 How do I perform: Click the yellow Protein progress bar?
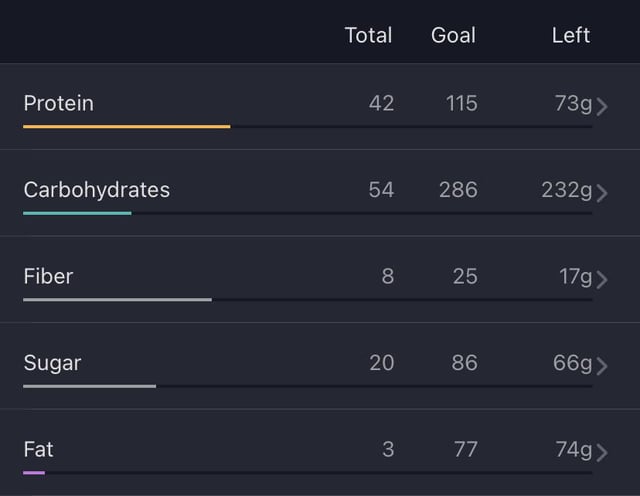(127, 127)
